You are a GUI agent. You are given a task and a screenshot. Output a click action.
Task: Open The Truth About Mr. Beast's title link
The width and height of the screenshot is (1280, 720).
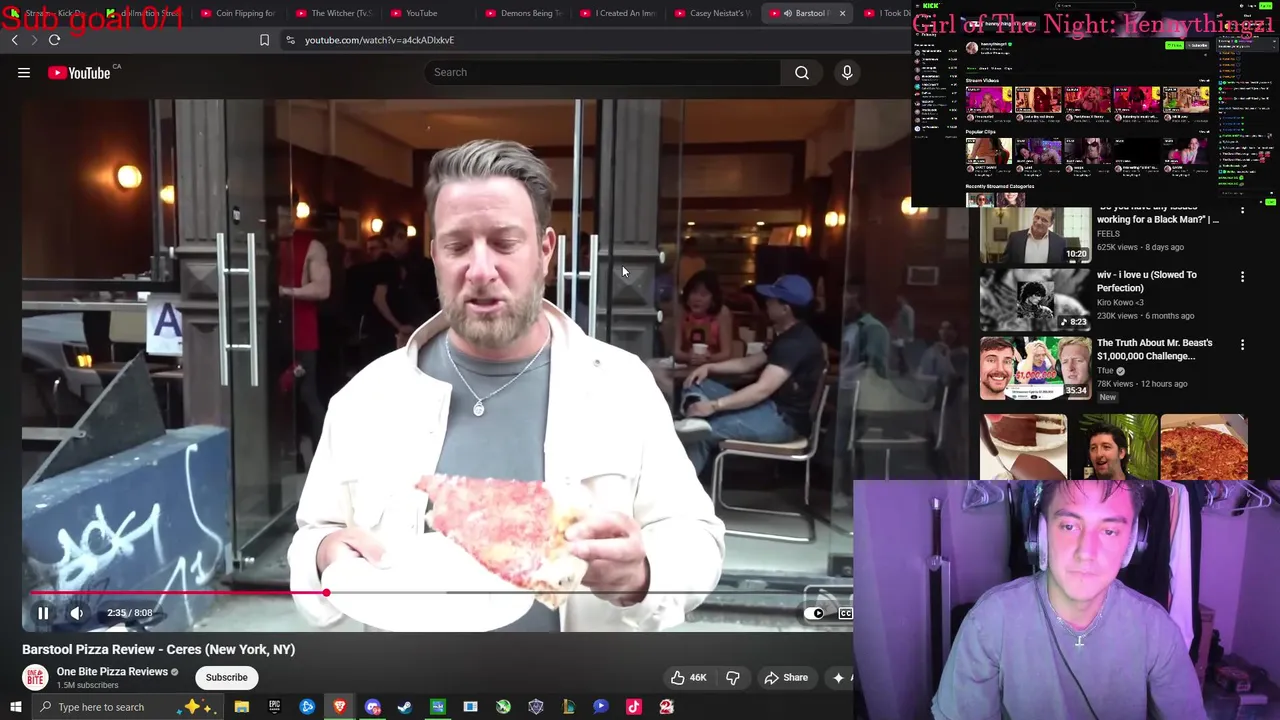click(1154, 349)
